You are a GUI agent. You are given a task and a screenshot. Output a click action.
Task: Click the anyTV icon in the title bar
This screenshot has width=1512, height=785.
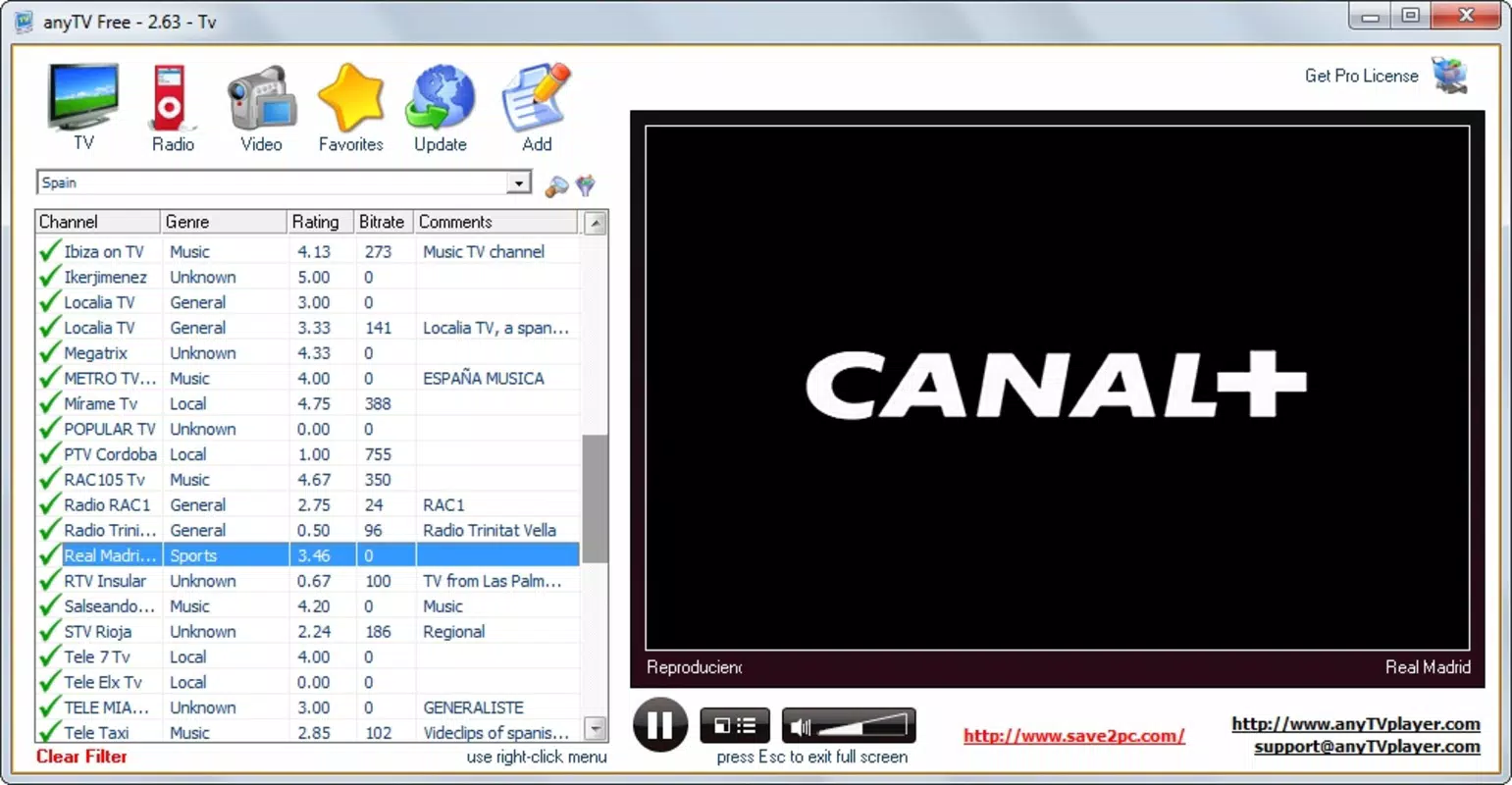coord(24,21)
